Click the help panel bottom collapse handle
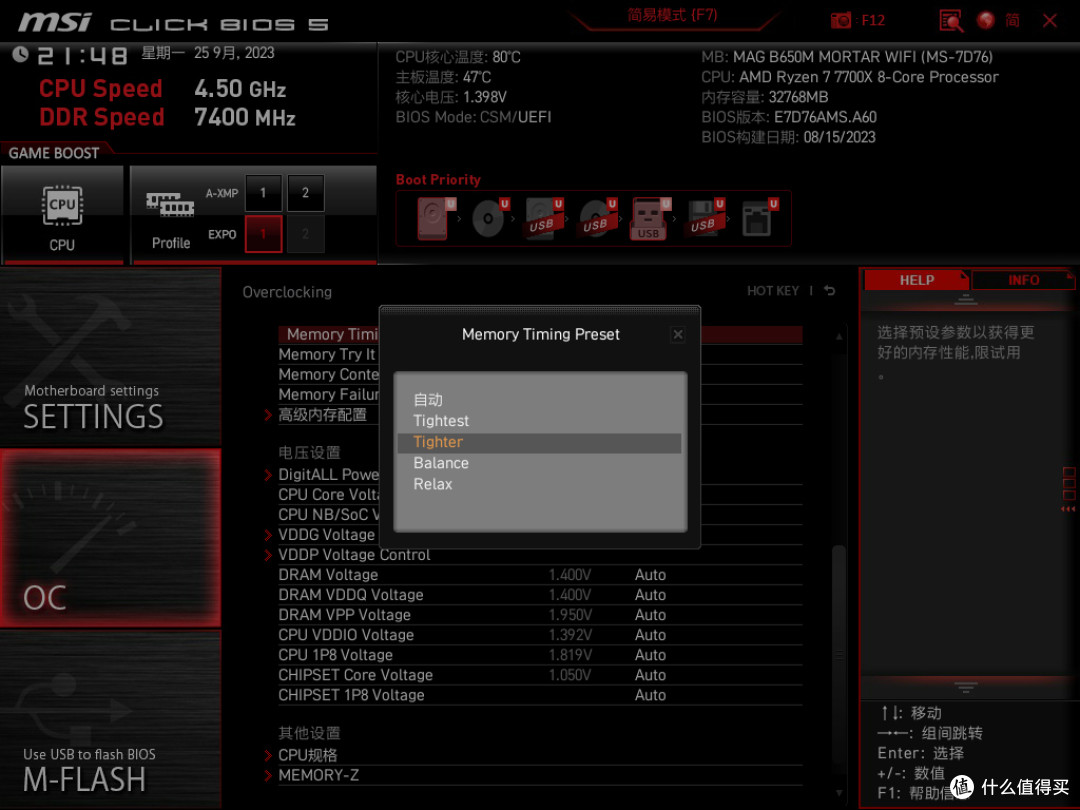Screen dimensions: 1080x810 966,687
